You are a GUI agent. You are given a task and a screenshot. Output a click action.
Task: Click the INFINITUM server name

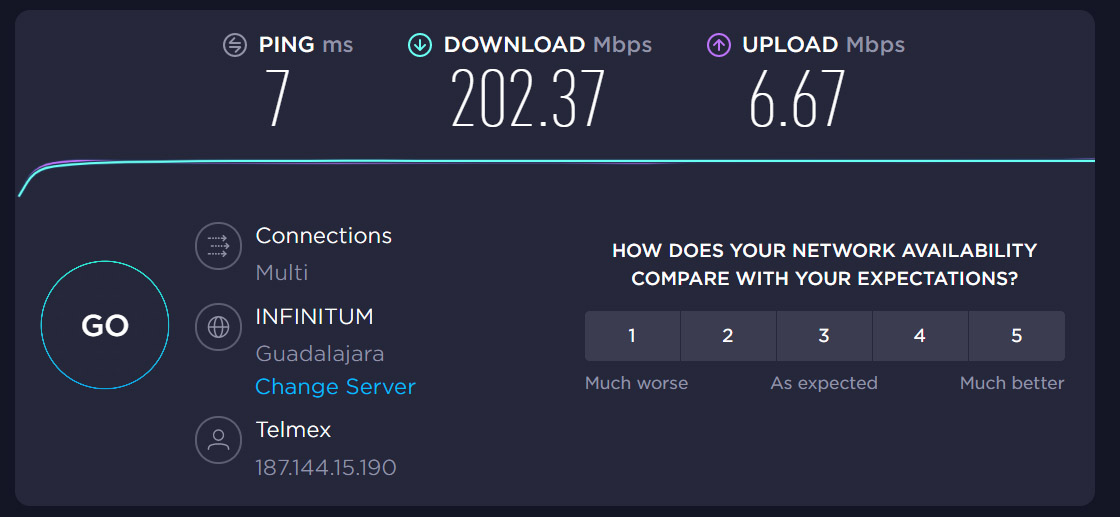tap(314, 317)
